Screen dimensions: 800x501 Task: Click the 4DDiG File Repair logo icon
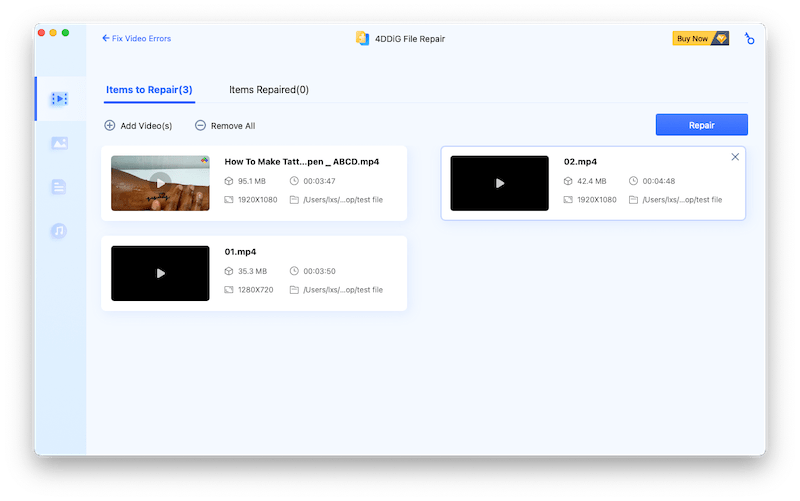click(x=362, y=38)
